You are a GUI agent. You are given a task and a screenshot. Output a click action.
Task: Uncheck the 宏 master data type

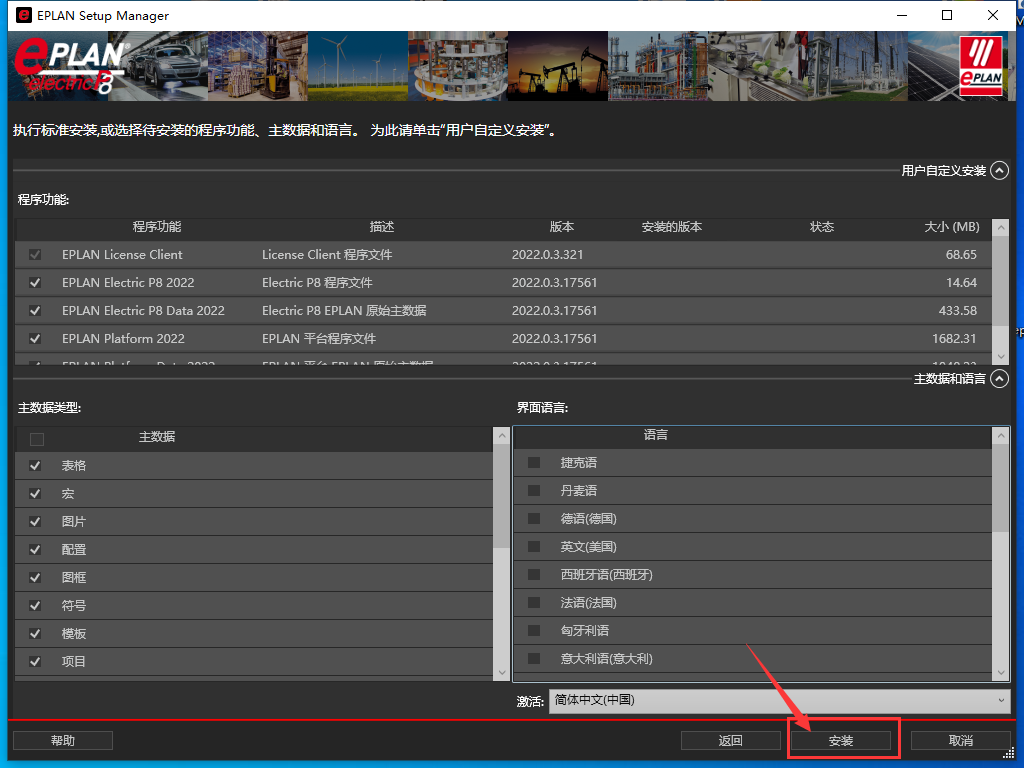pos(34,493)
